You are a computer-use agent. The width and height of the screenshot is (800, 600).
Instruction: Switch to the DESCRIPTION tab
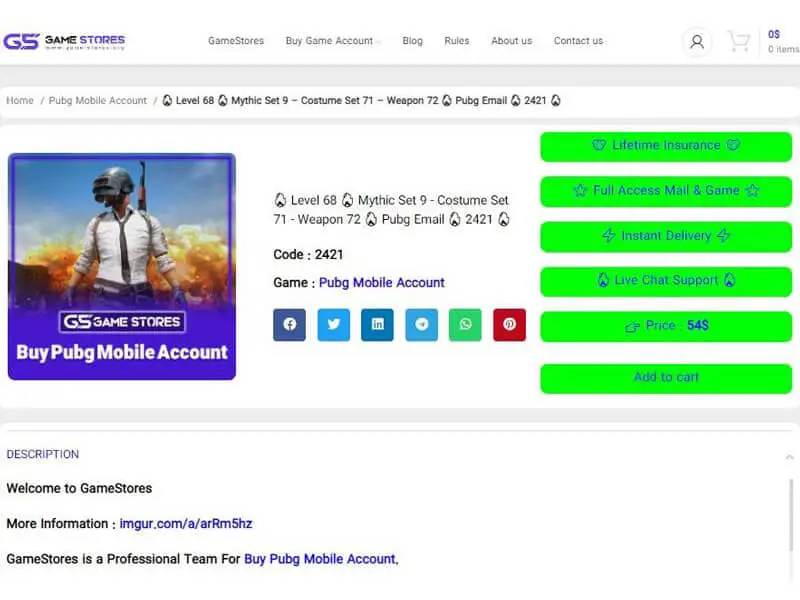[43, 453]
